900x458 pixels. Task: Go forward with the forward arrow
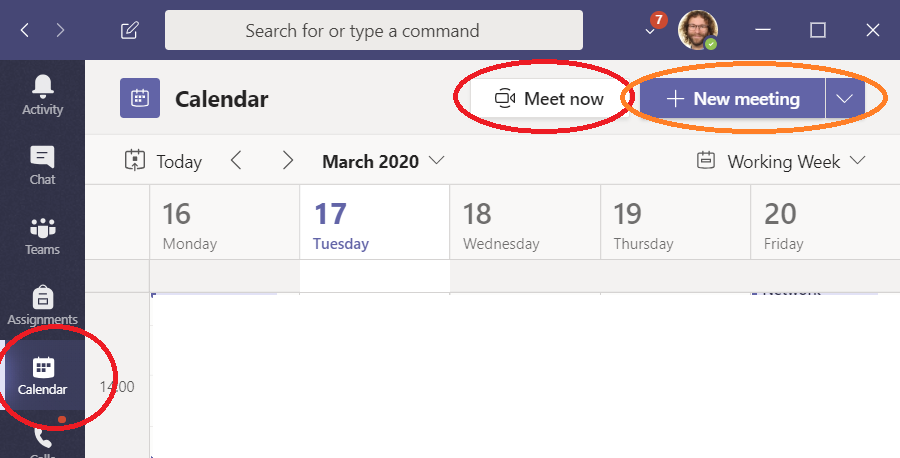[x=60, y=30]
